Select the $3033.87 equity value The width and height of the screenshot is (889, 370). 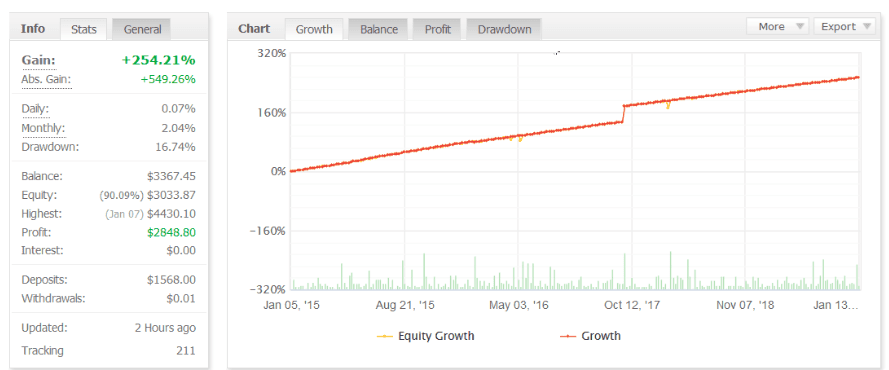pyautogui.click(x=171, y=195)
